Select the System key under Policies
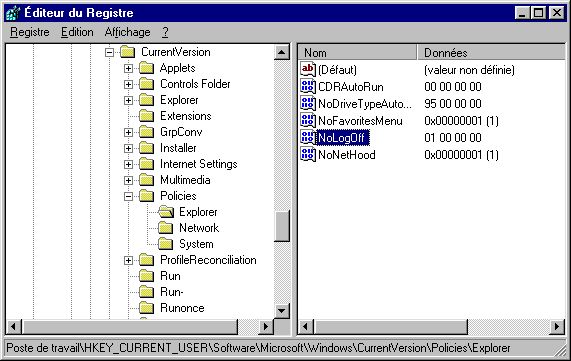571x361 pixels. 196,244
